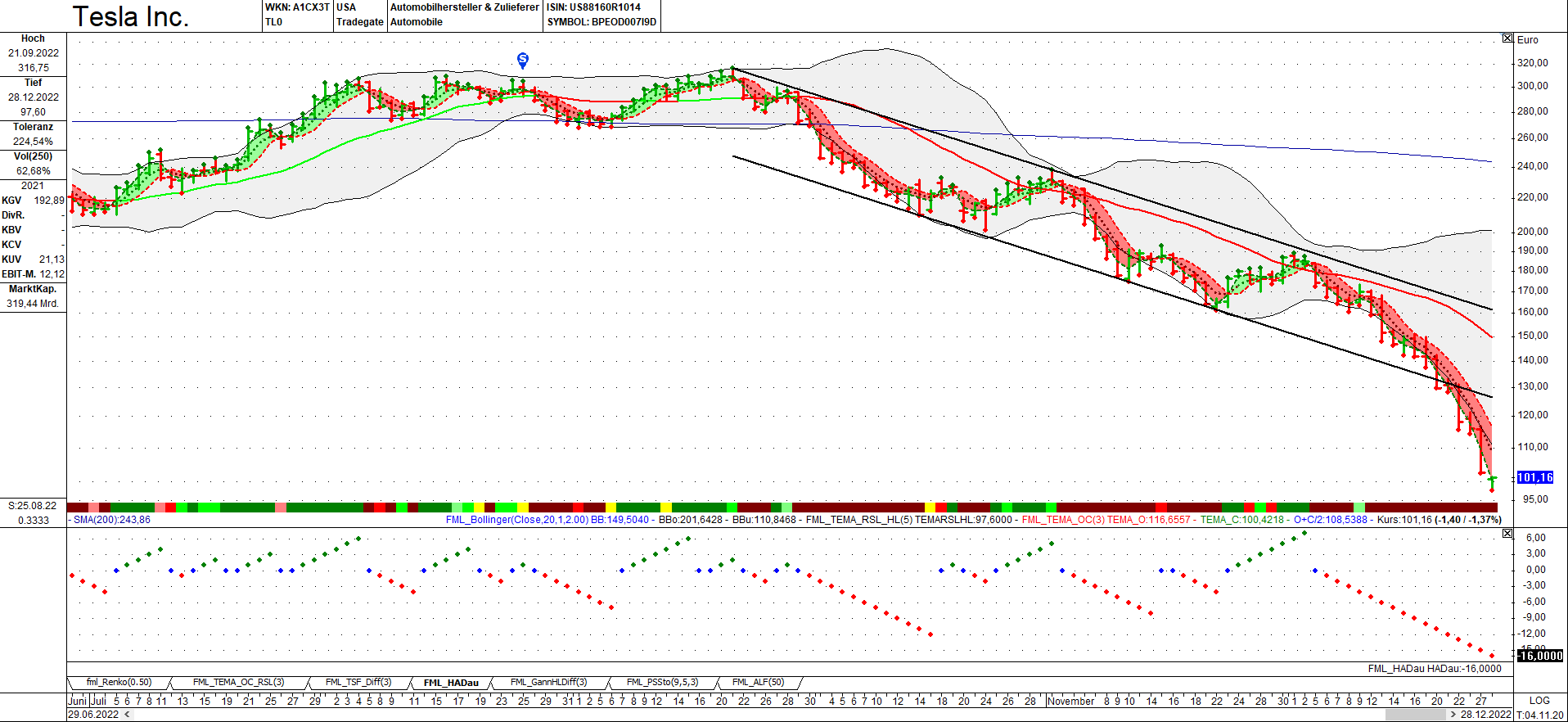Viewport: 1568px width, 722px height.
Task: Click the Automobilhersteller & Zulieferer sector label
Action: click(x=465, y=7)
